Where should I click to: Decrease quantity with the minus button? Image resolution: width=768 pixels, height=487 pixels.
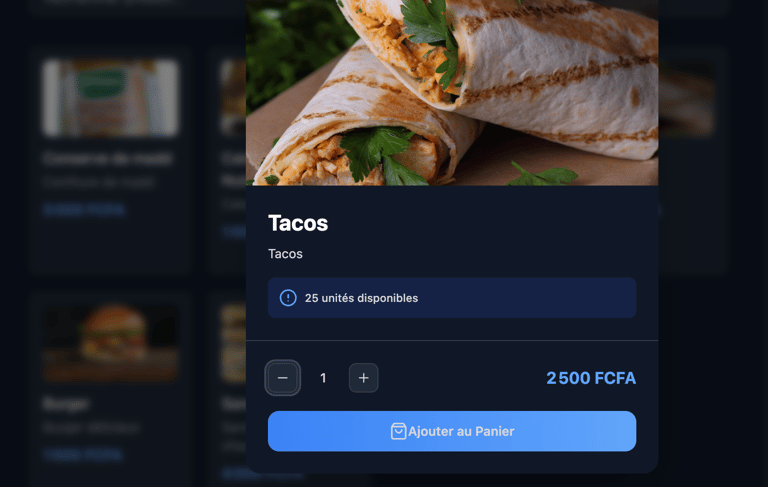[283, 378]
